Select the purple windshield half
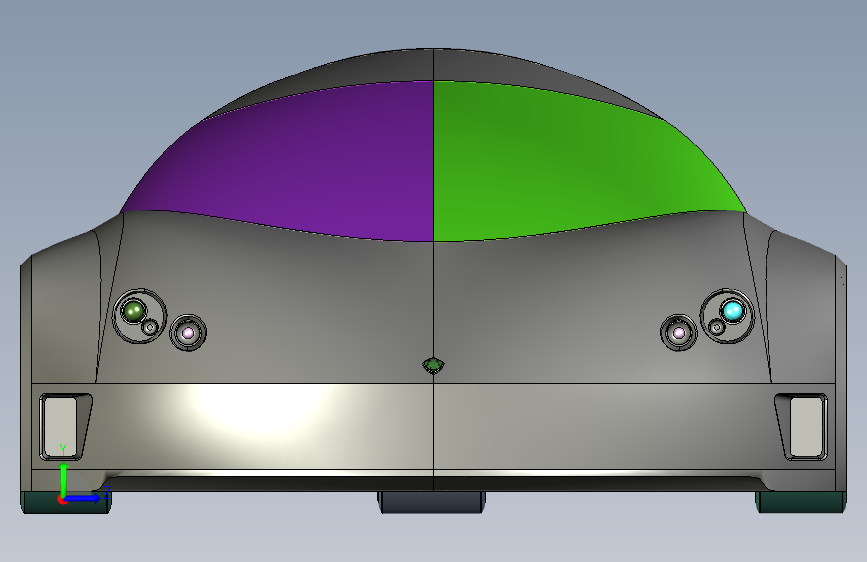This screenshot has width=867, height=562. pyautogui.click(x=299, y=166)
